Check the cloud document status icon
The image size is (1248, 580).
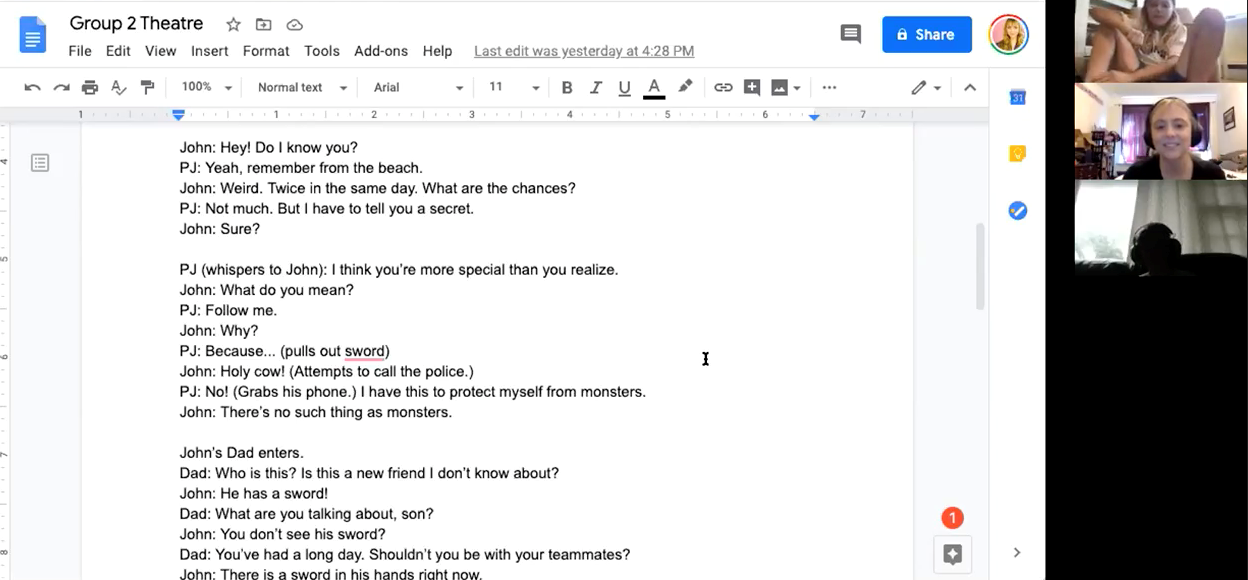(x=294, y=24)
